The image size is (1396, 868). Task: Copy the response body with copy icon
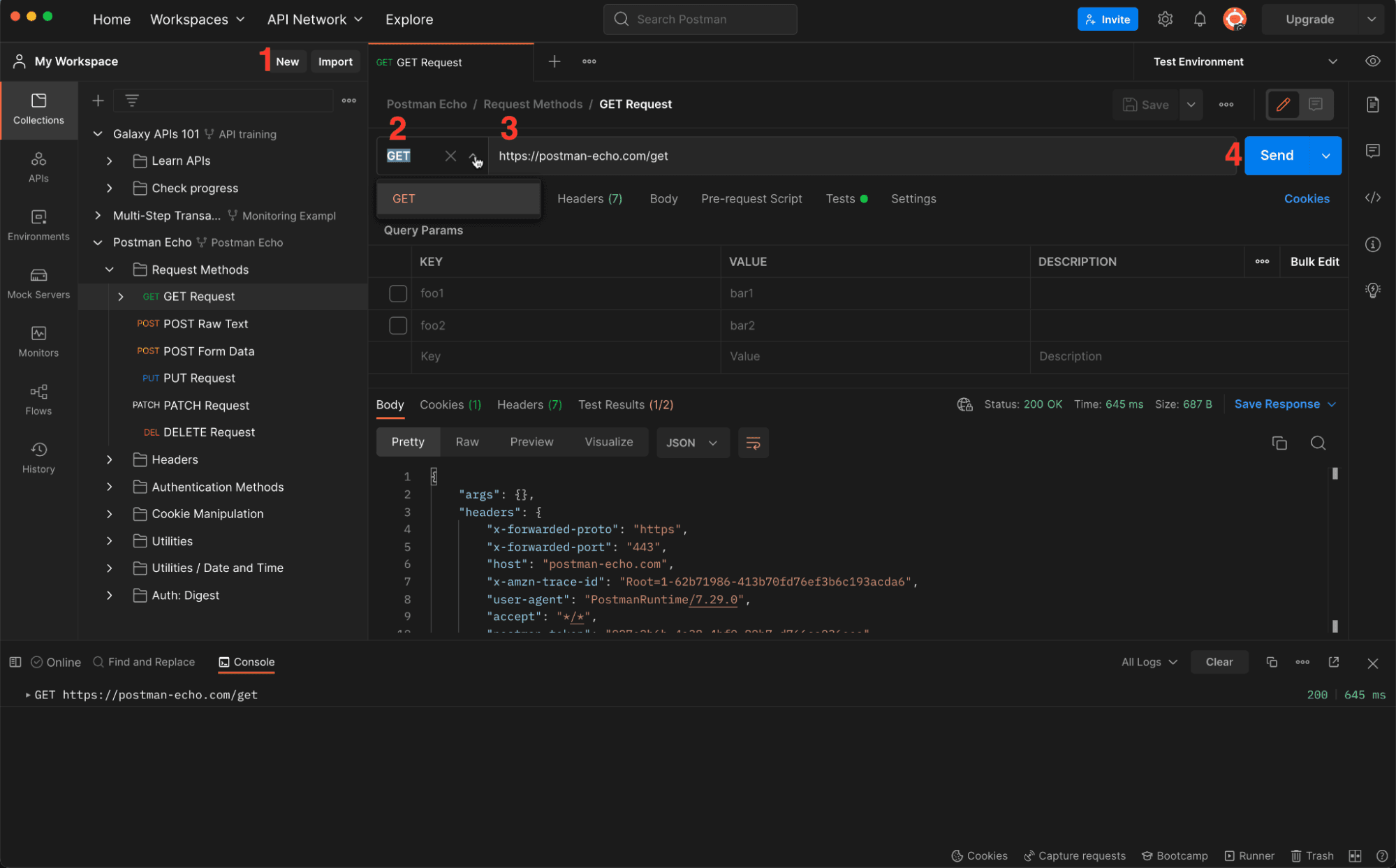[x=1279, y=443]
